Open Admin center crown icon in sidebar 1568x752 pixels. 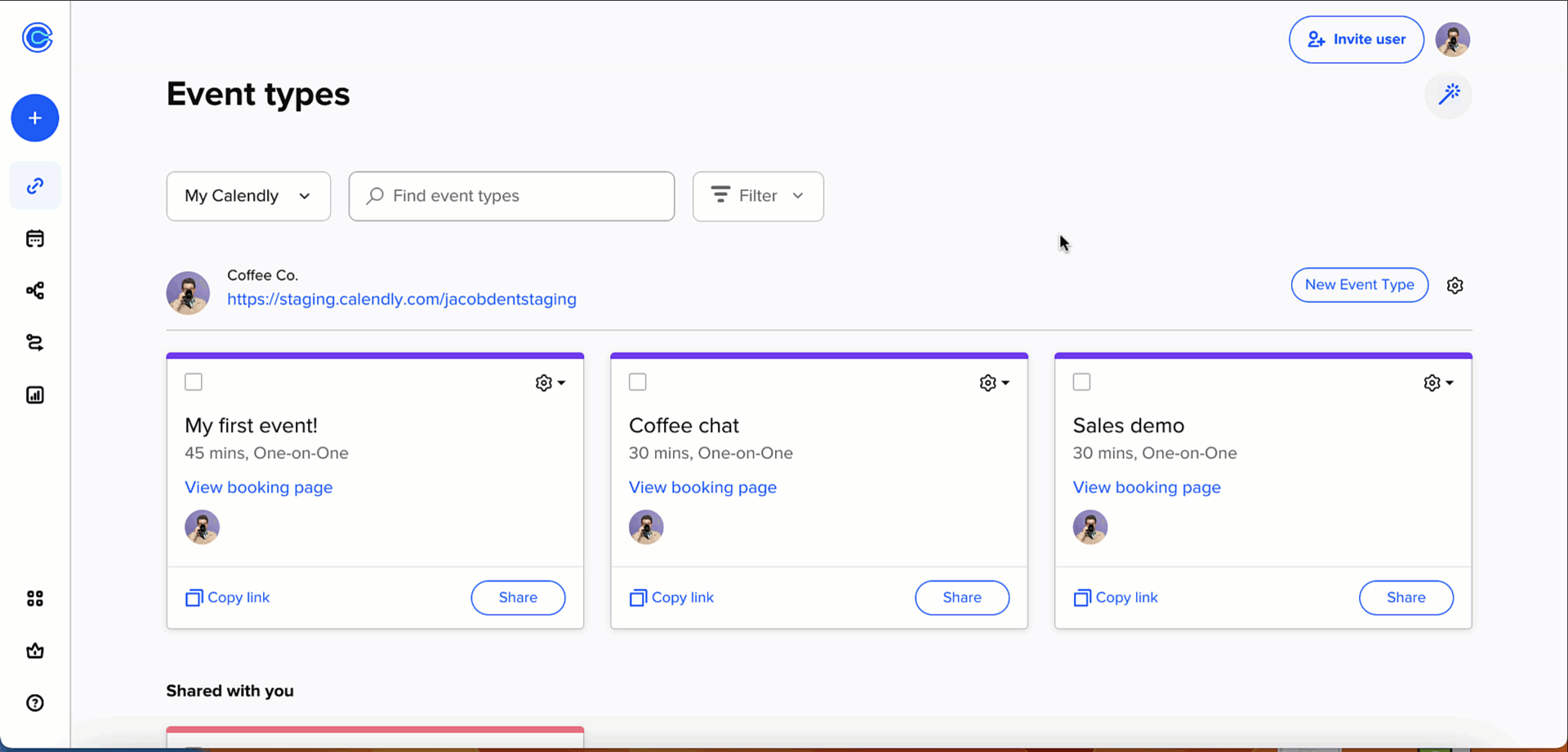coord(35,651)
